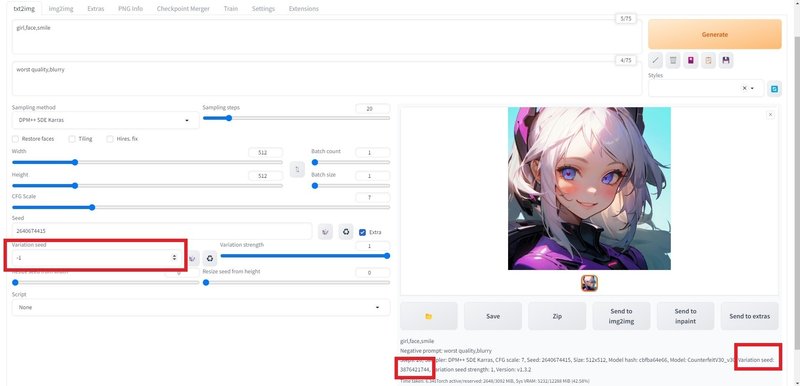Image resolution: width=800 pixels, height=386 pixels.
Task: Clear the prompt with the trash icon
Action: click(673, 60)
